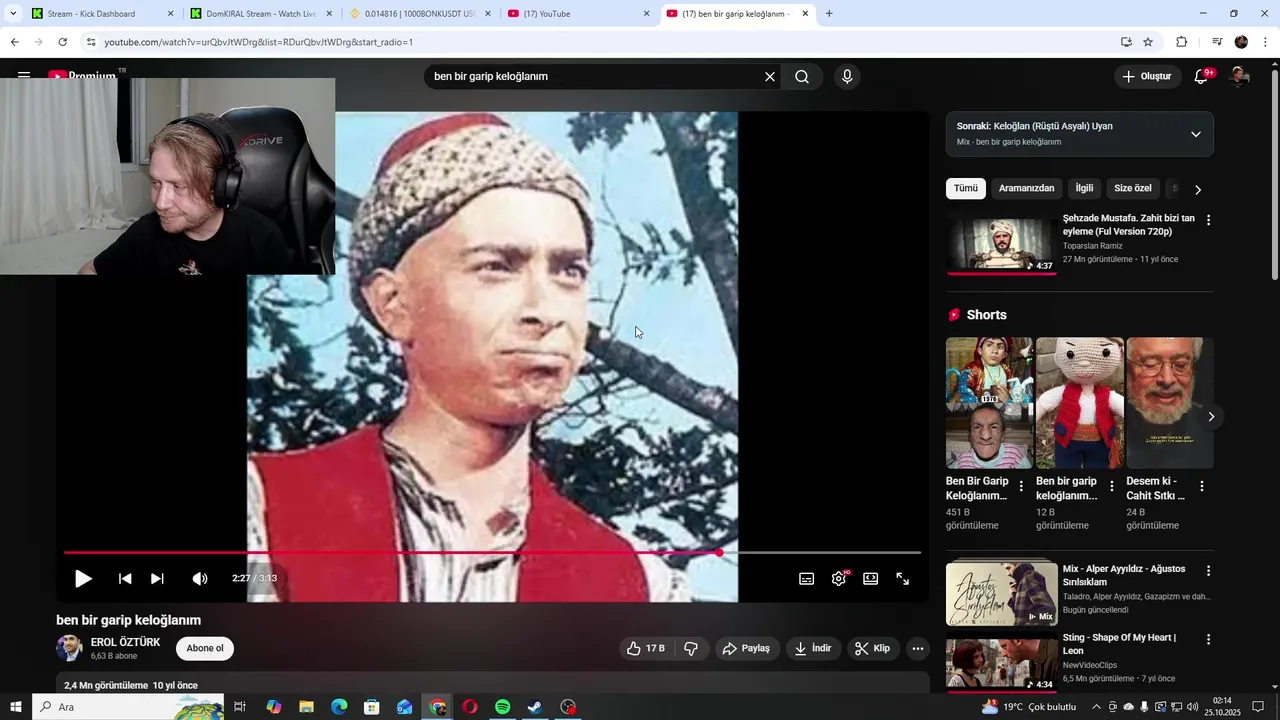Go back in browser history
The image size is (1280, 720).
[x=14, y=42]
